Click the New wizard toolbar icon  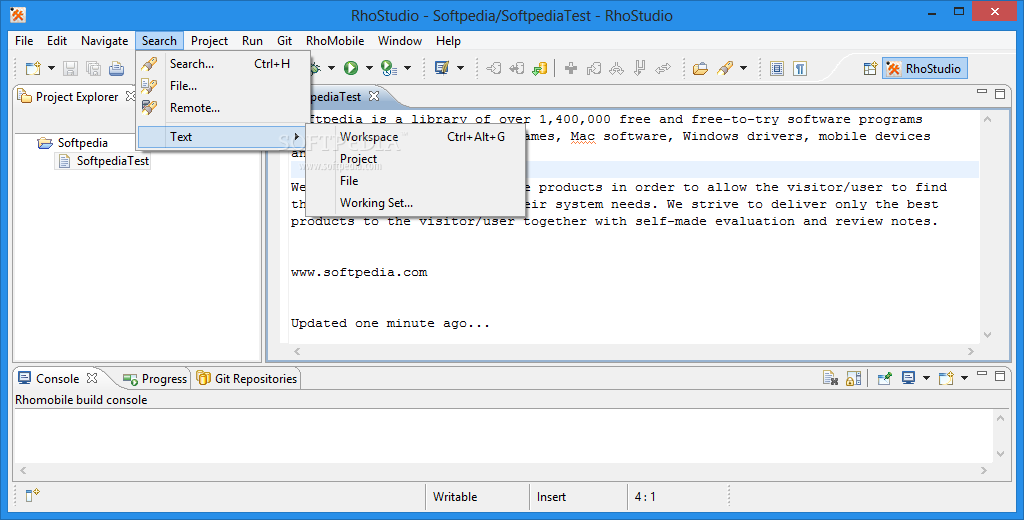[x=33, y=68]
